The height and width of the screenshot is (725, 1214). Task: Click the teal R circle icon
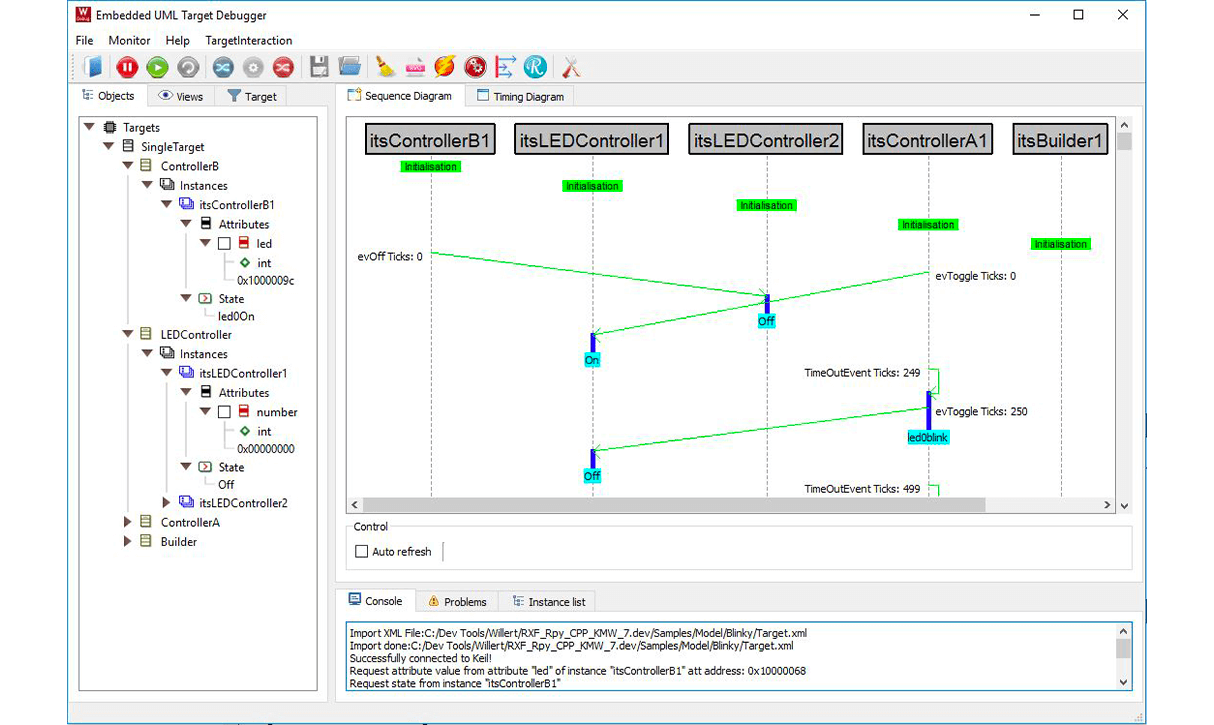[535, 67]
